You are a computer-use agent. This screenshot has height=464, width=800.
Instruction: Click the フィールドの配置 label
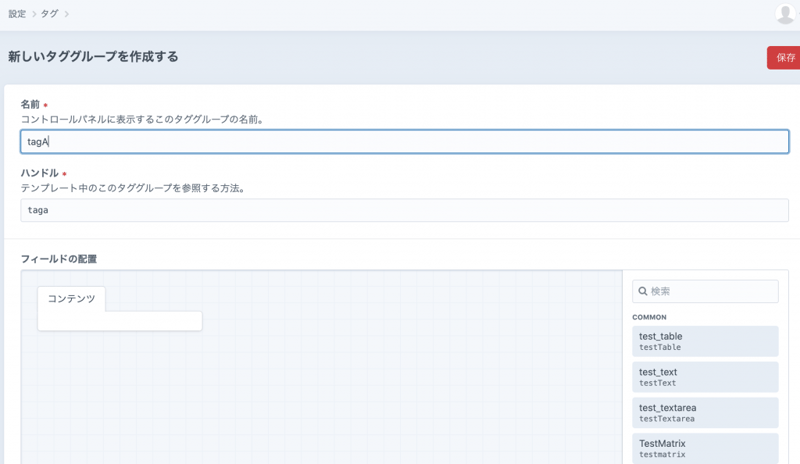point(59,259)
